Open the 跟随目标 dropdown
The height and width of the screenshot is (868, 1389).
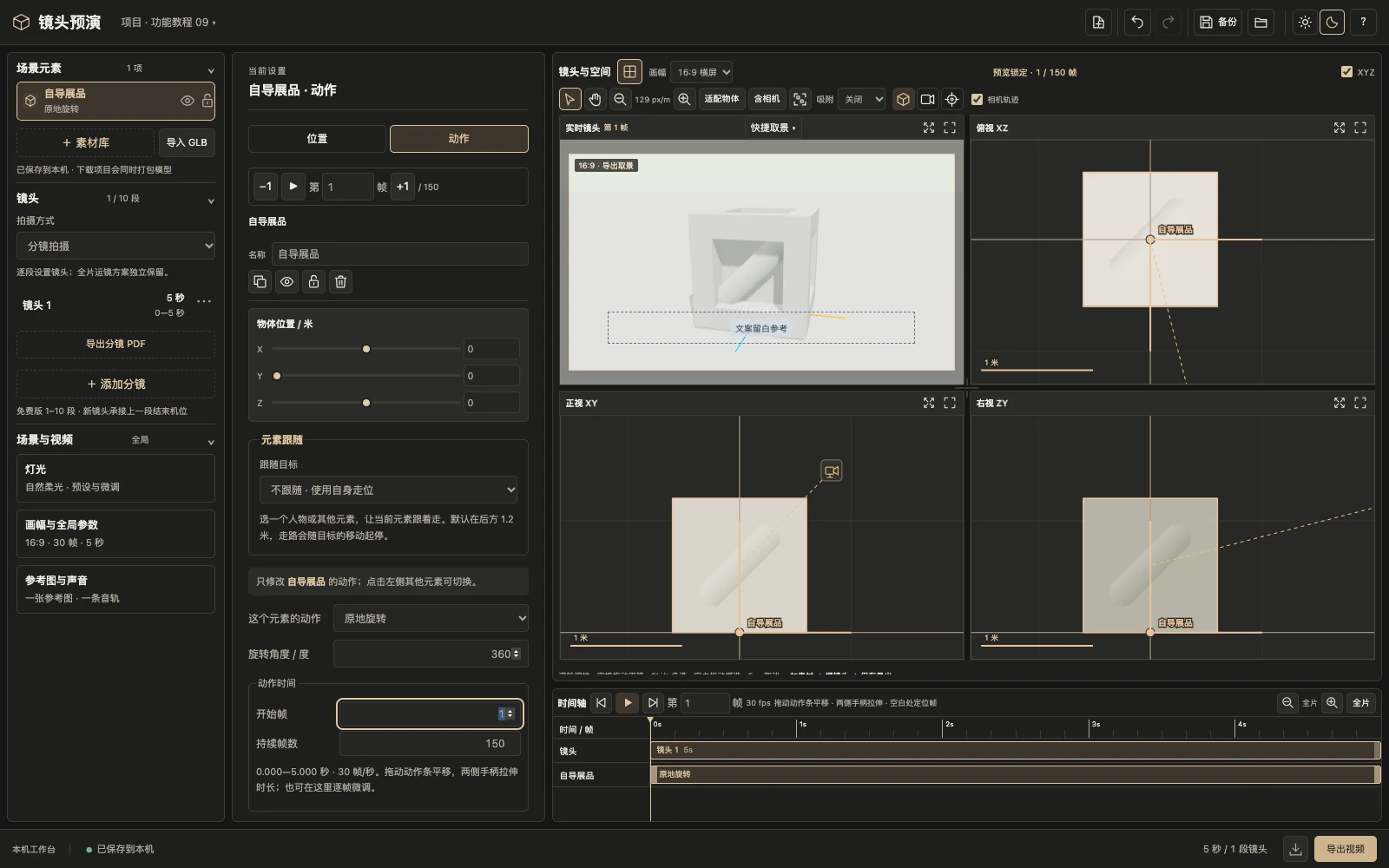click(388, 490)
